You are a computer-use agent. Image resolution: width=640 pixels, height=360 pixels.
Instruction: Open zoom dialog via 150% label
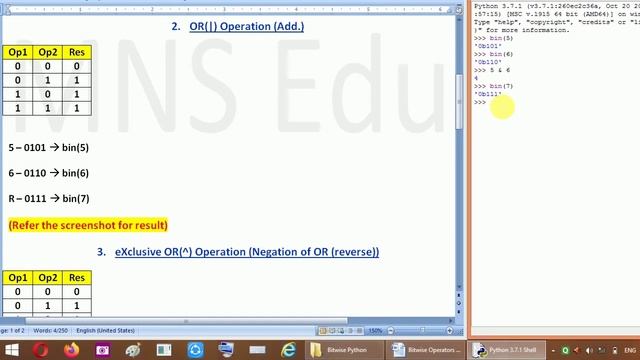[375, 331]
